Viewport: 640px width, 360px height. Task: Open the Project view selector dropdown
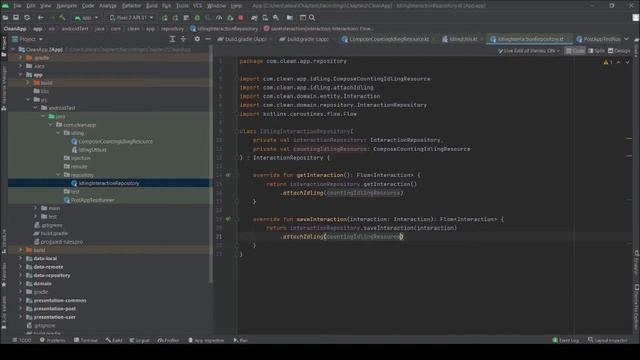(27, 39)
